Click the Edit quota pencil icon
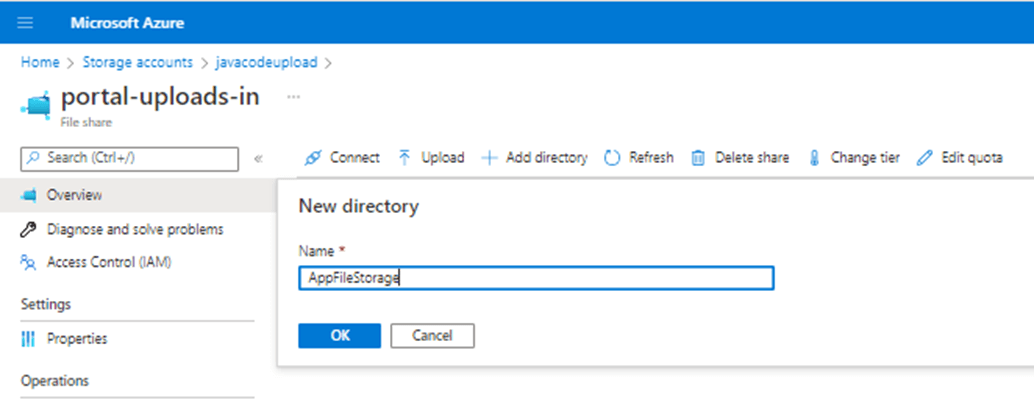Image resolution: width=1034 pixels, height=403 pixels. click(x=925, y=158)
